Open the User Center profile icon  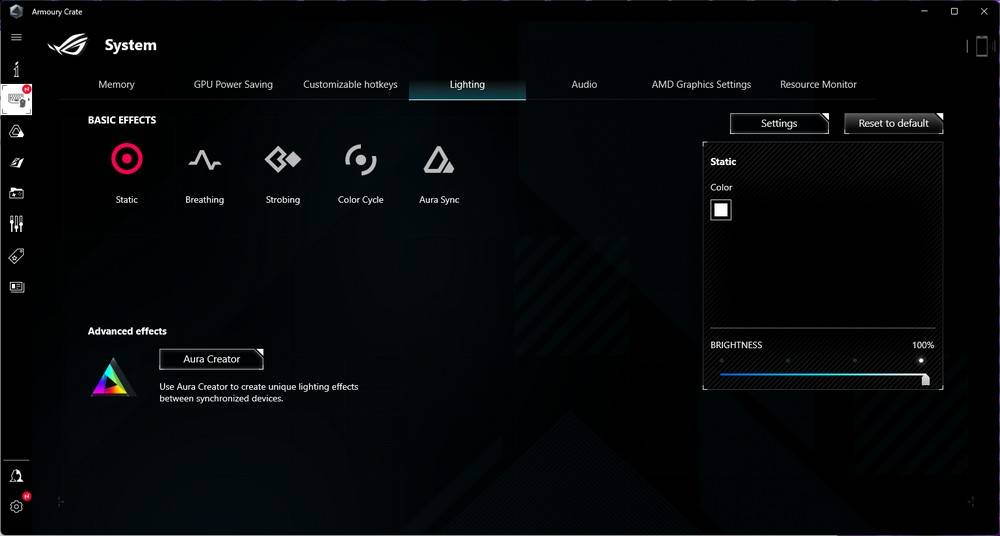click(17, 476)
